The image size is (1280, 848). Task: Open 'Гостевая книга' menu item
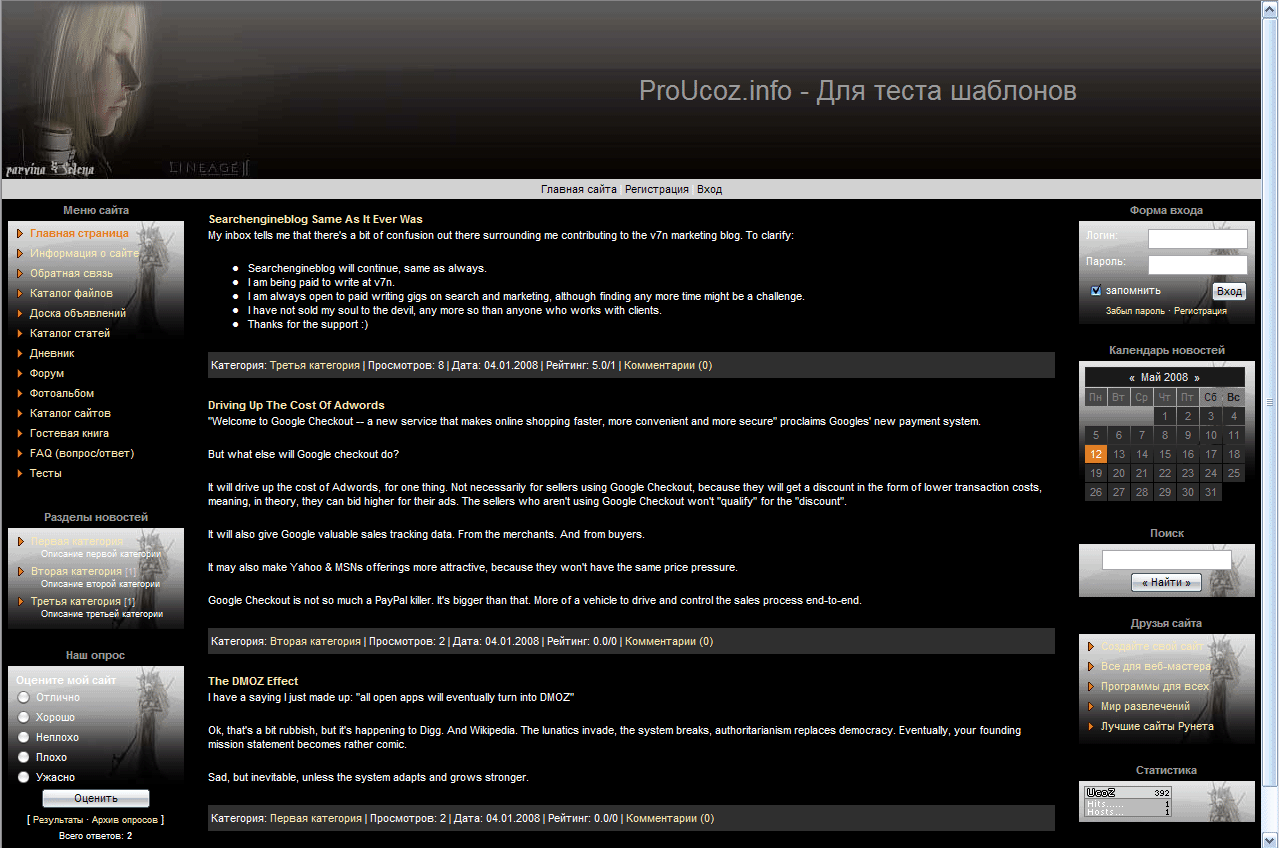coord(69,433)
